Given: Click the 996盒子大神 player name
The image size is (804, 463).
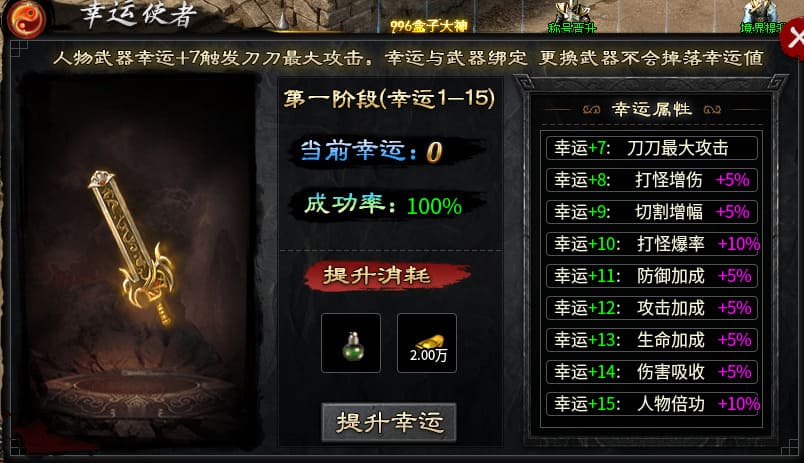Looking at the screenshot, I should [428, 26].
